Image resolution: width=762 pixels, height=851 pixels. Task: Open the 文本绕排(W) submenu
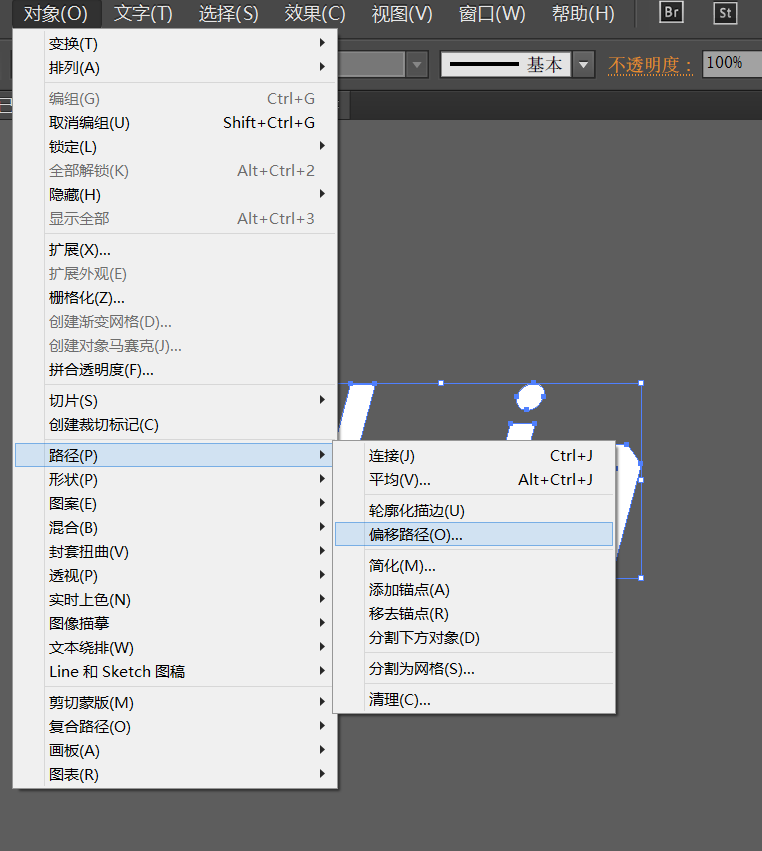(x=176, y=647)
